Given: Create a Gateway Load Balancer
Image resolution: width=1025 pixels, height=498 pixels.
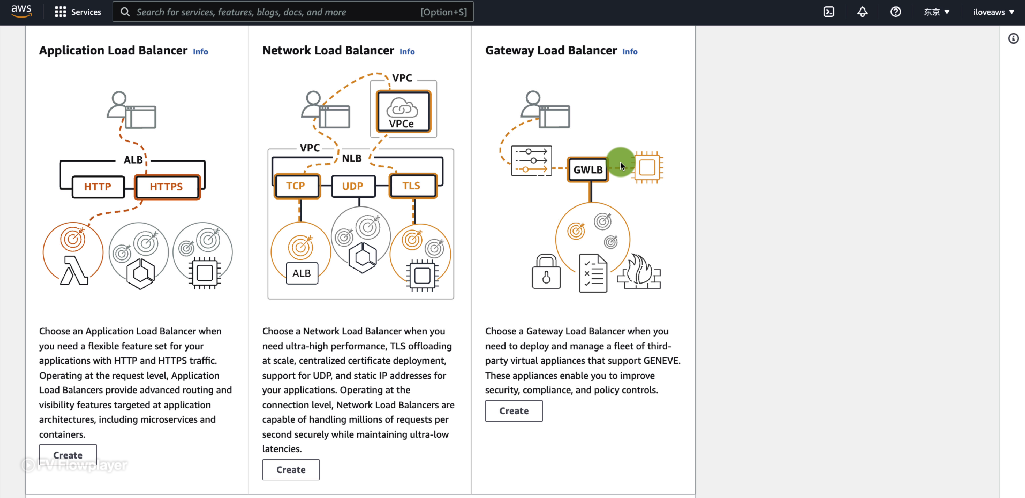Looking at the screenshot, I should pyautogui.click(x=514, y=410).
